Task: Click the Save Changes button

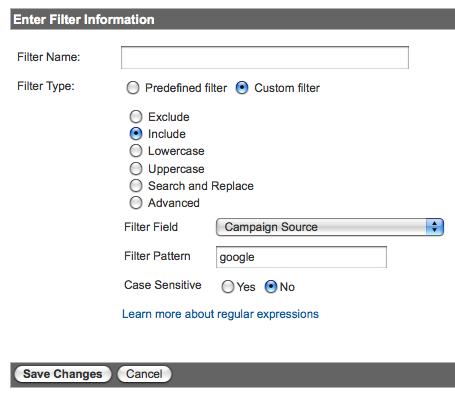Action: pyautogui.click(x=63, y=374)
